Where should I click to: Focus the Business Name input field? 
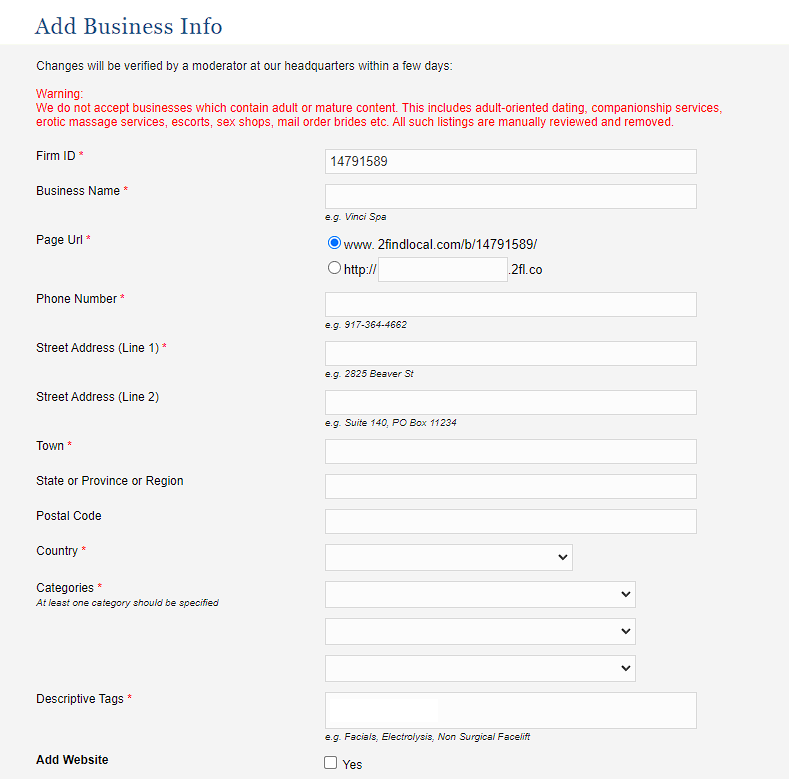tap(511, 196)
